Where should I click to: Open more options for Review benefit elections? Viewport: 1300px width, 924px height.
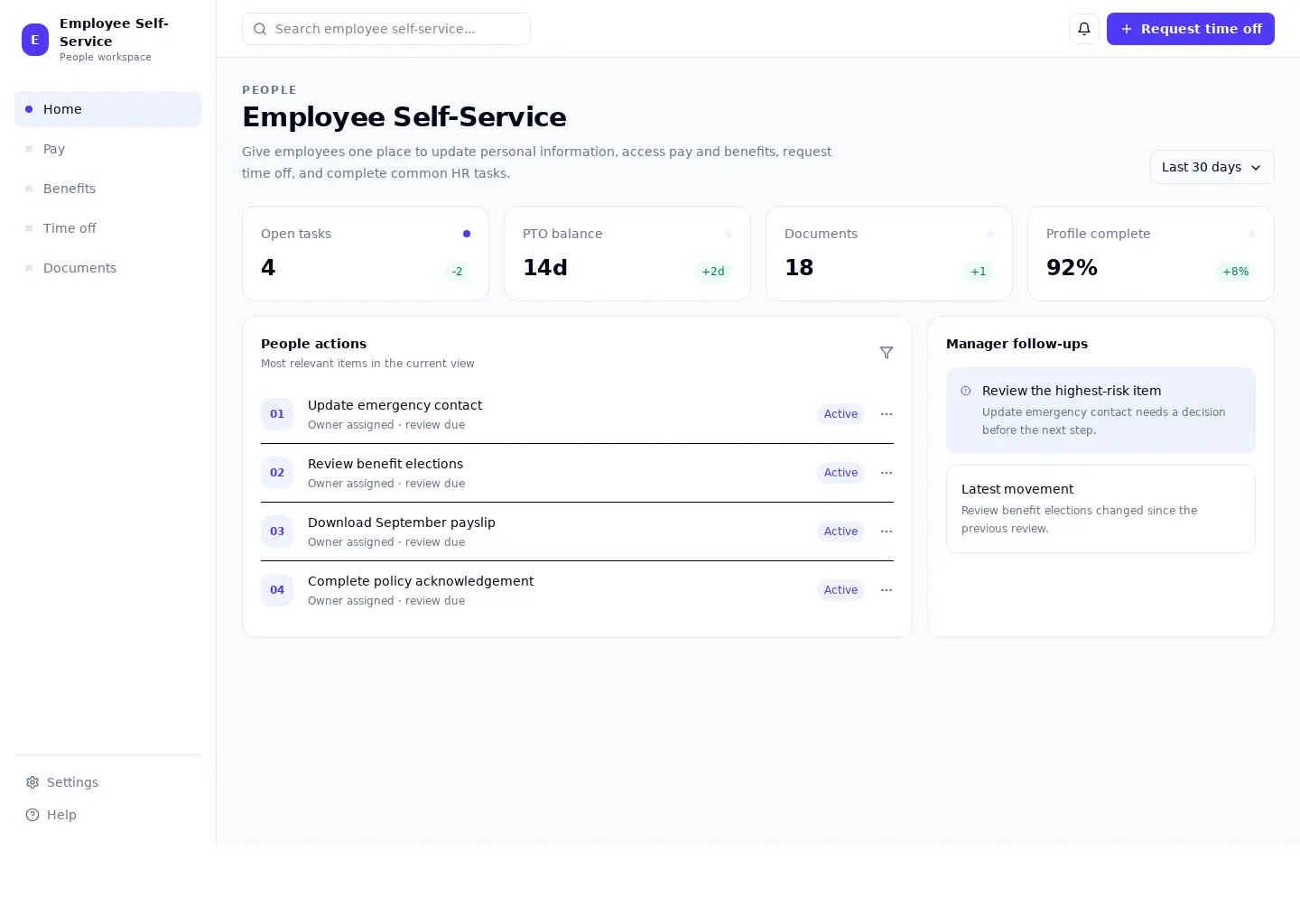[x=887, y=473]
